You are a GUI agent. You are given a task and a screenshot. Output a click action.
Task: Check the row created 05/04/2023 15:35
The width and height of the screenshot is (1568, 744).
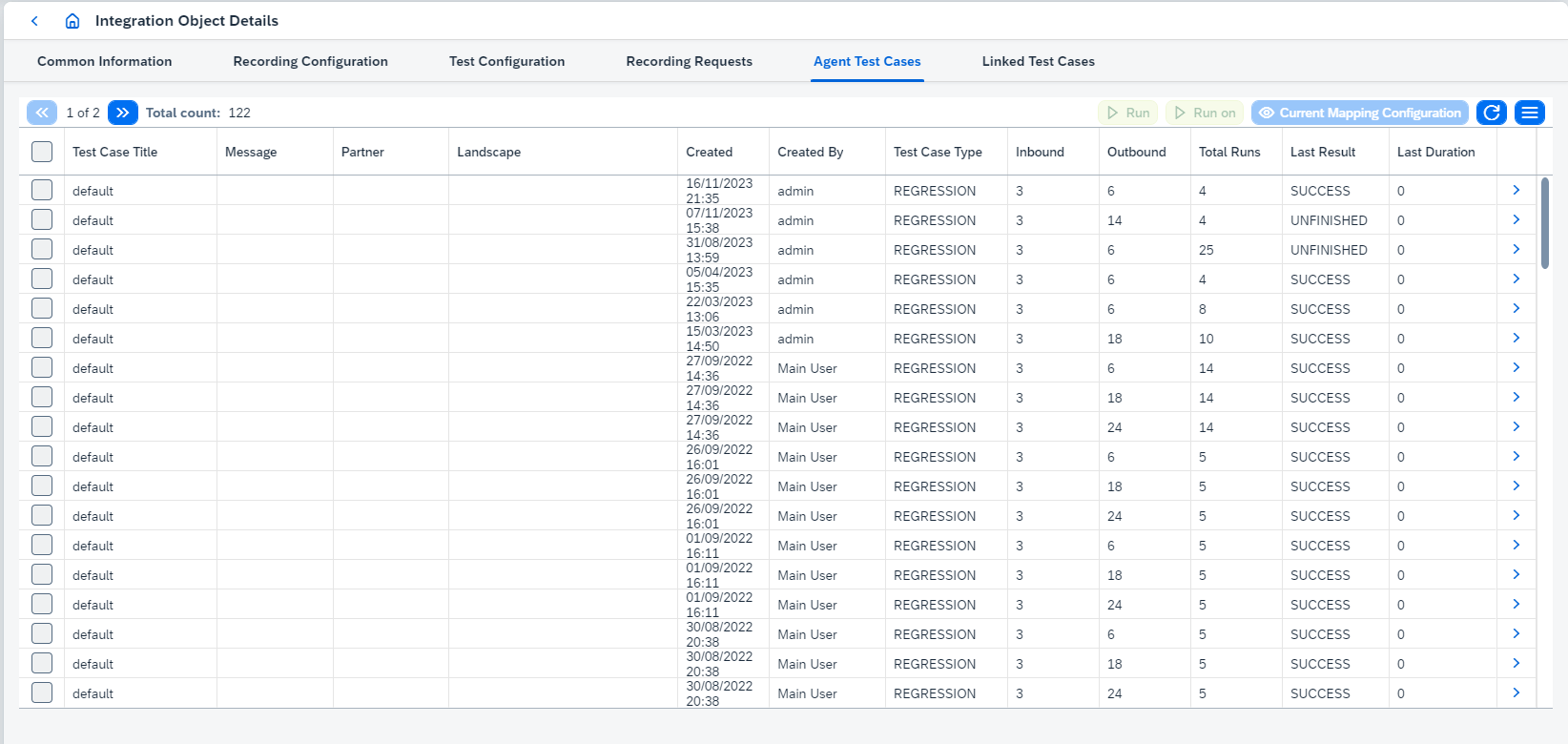click(x=42, y=279)
